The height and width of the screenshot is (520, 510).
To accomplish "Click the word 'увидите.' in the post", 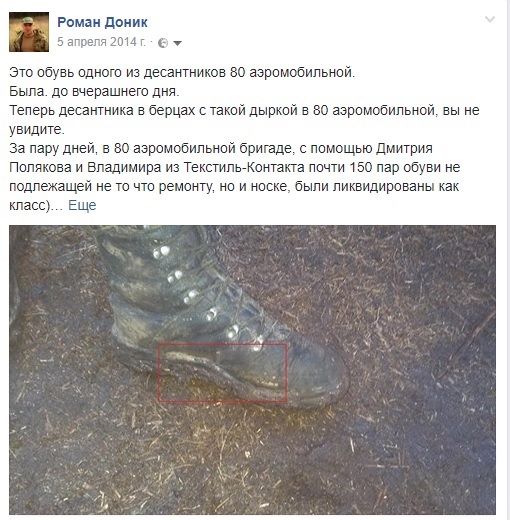I will [x=37, y=130].
